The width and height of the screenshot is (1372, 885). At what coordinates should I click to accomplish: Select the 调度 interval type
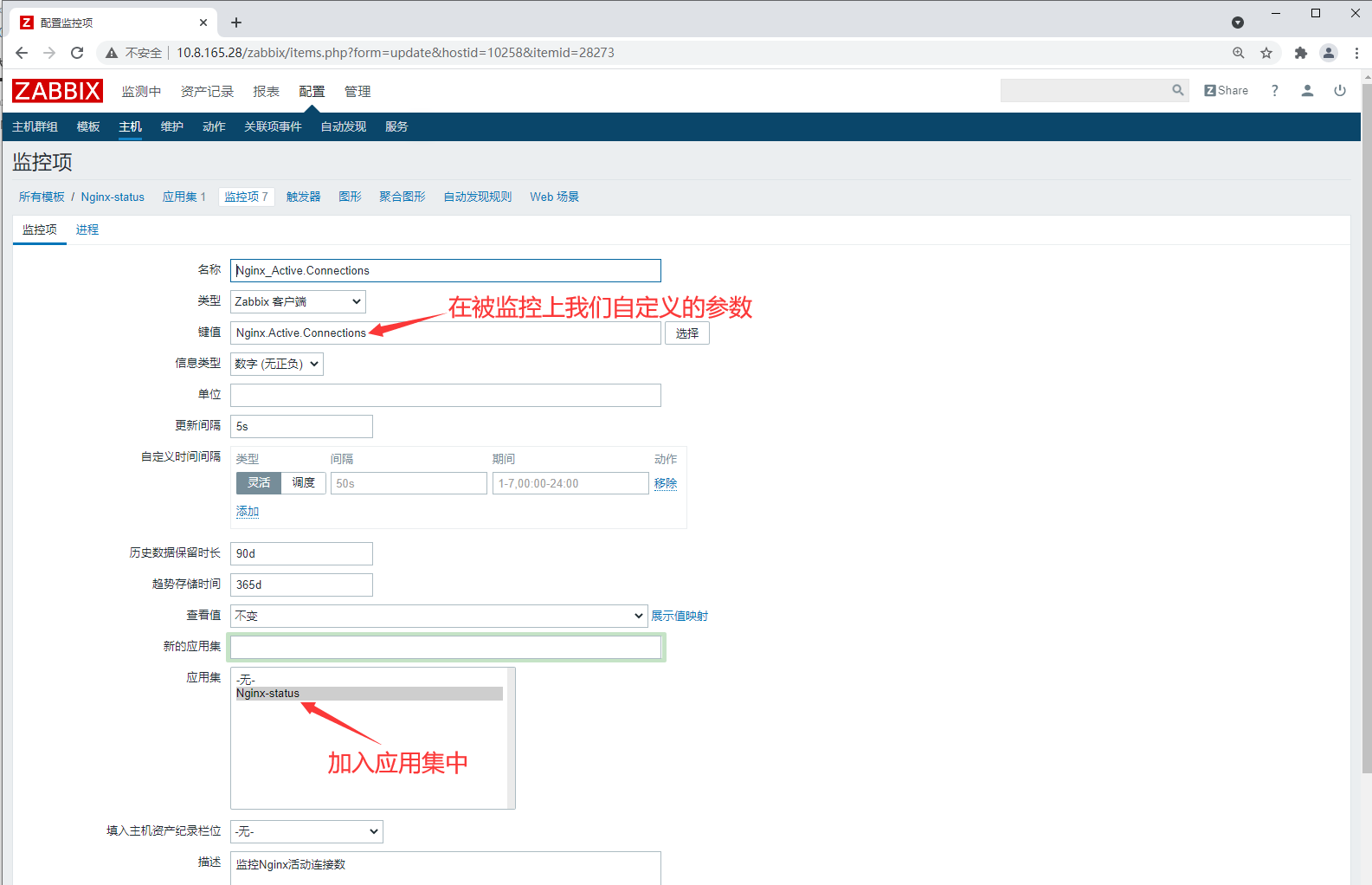(x=304, y=483)
